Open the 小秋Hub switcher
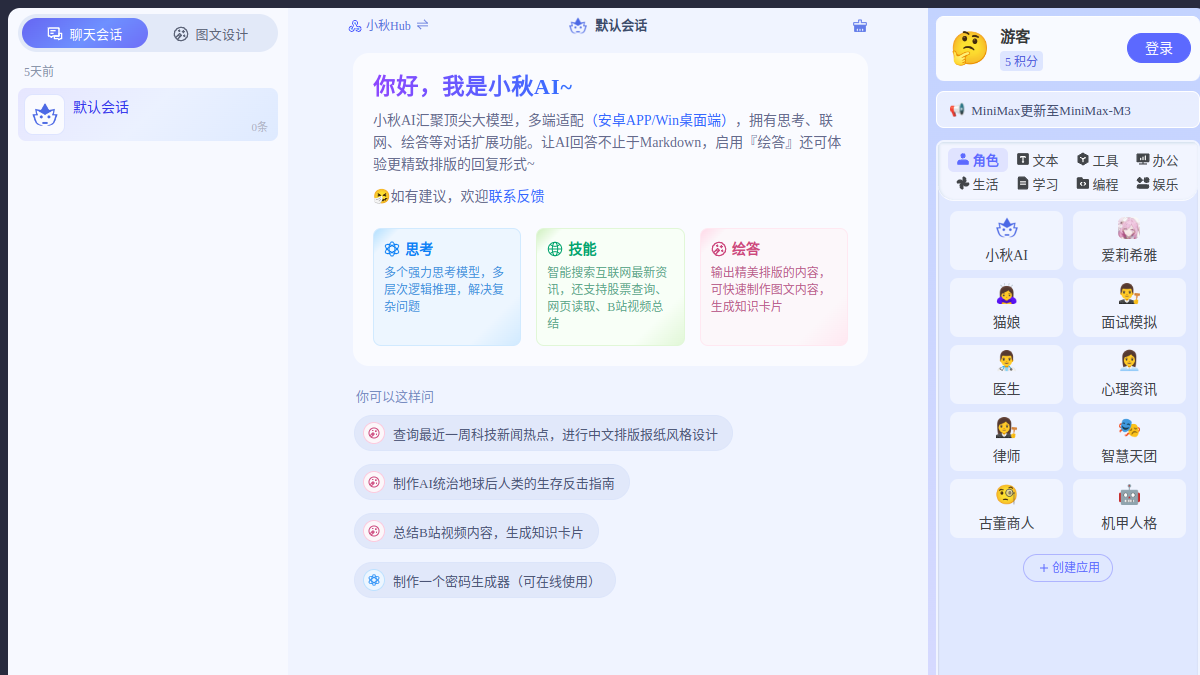Viewport: 1200px width, 675px height. 380,26
